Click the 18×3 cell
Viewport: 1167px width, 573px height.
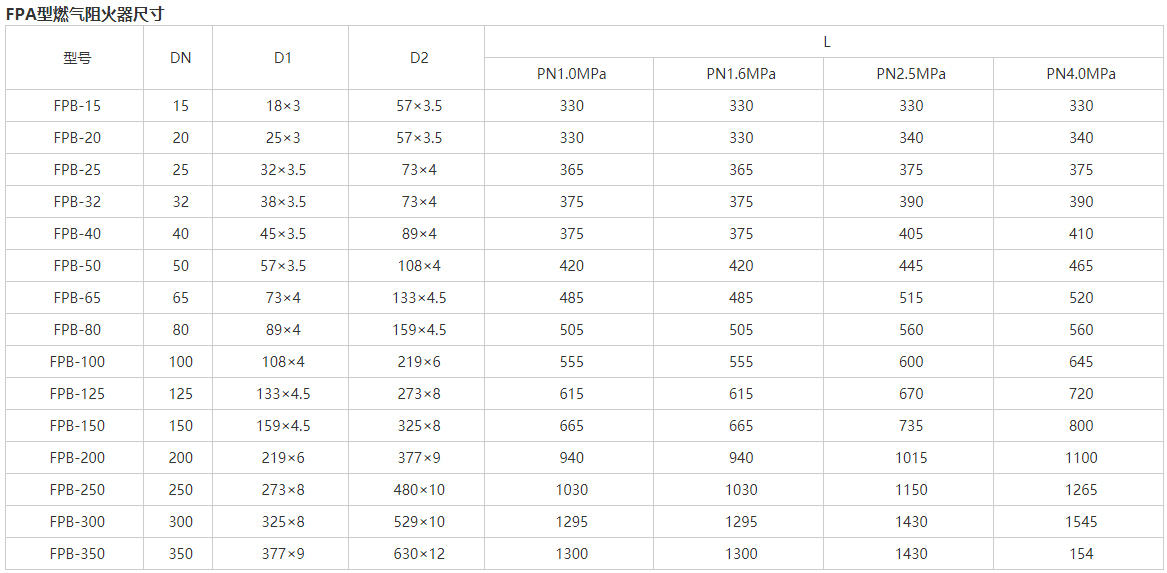coord(283,106)
